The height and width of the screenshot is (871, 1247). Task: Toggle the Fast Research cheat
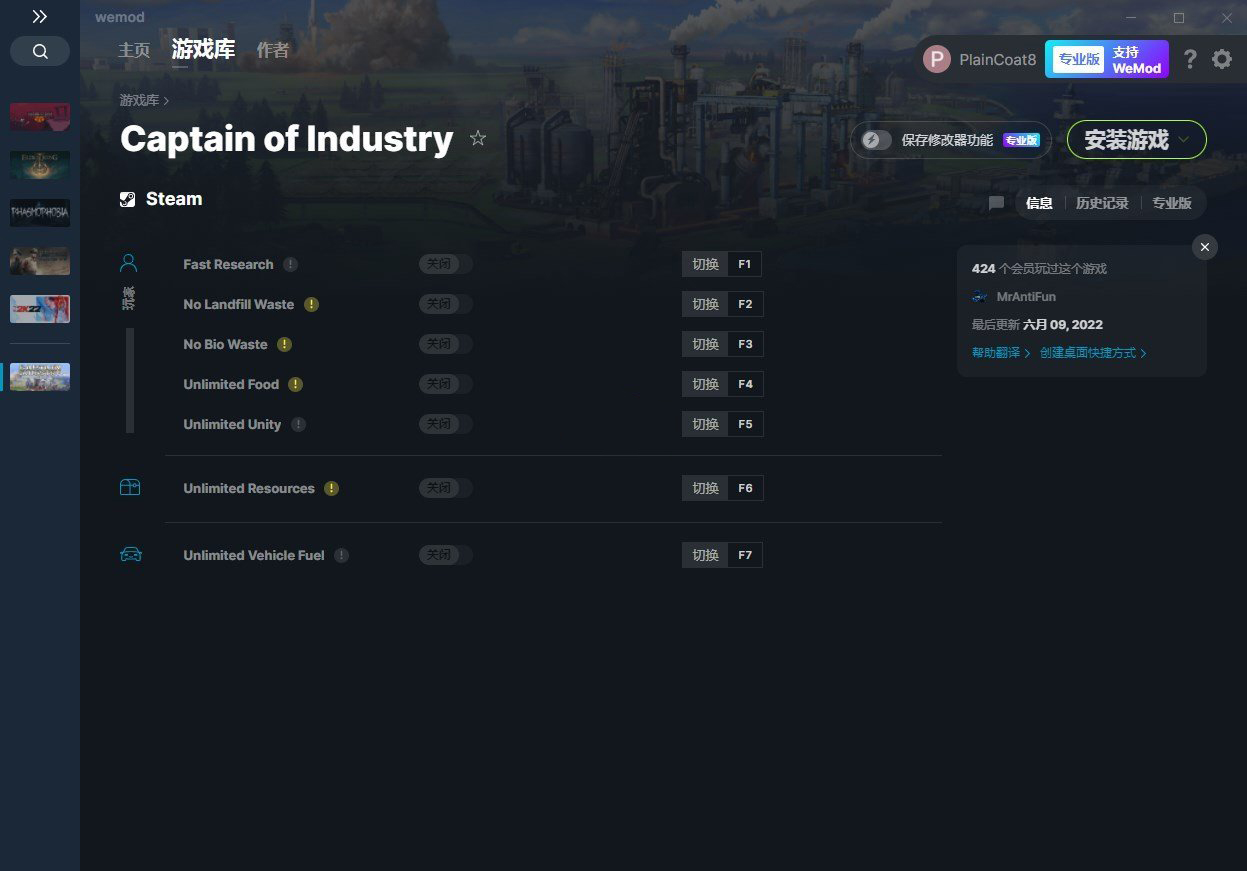(x=445, y=264)
